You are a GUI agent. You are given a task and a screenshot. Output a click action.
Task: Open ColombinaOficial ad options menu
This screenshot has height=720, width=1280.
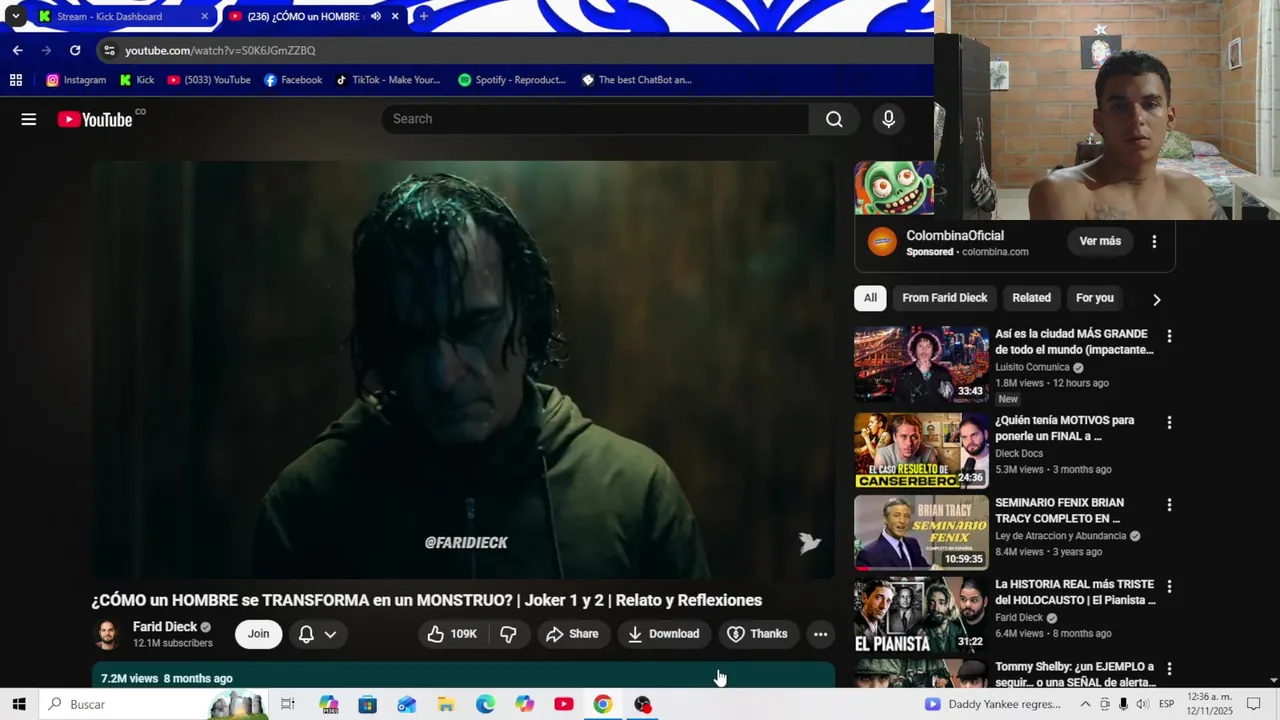point(1154,242)
